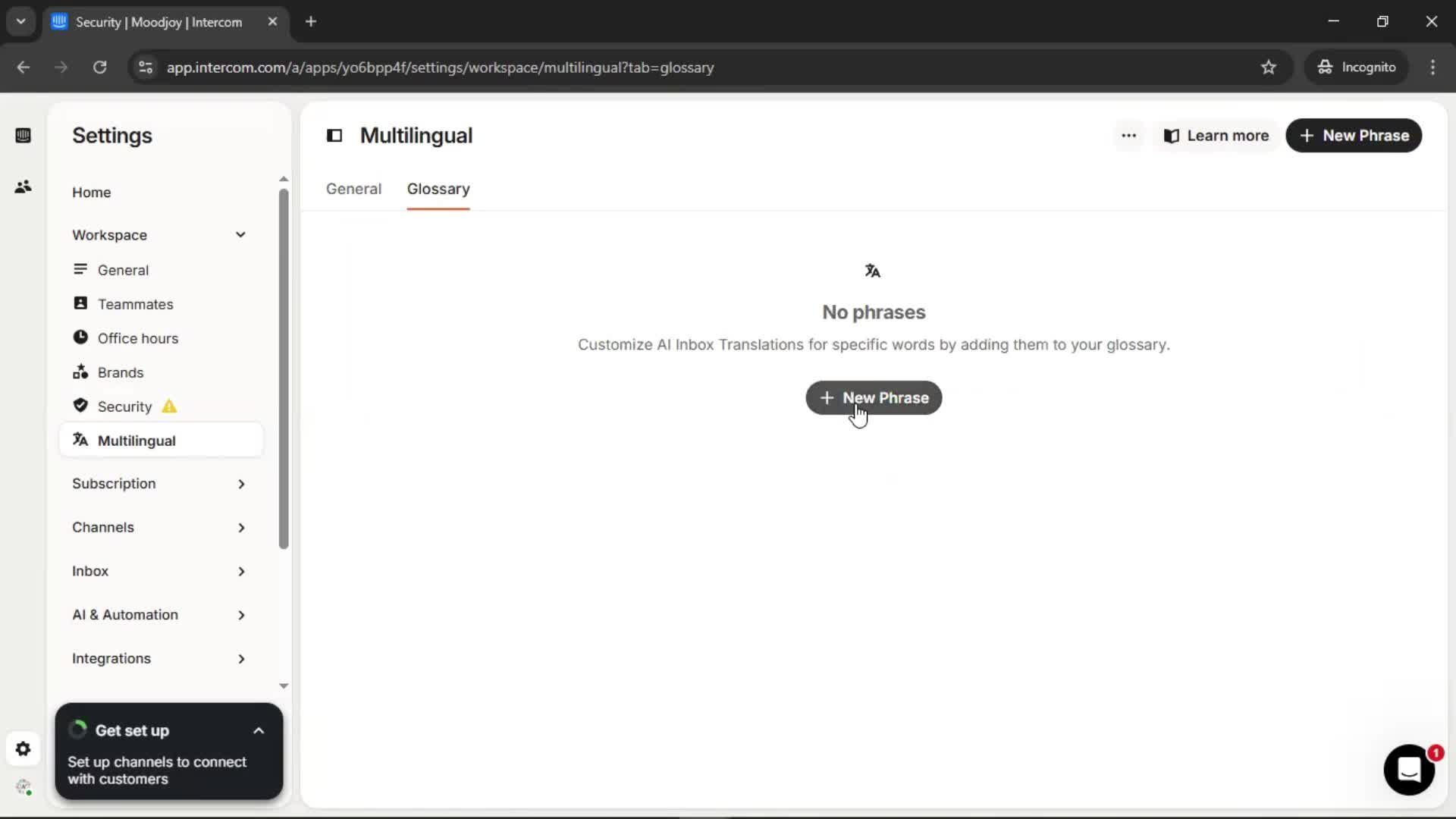The height and width of the screenshot is (819, 1456).
Task: Click the address bar URL
Action: [x=440, y=67]
